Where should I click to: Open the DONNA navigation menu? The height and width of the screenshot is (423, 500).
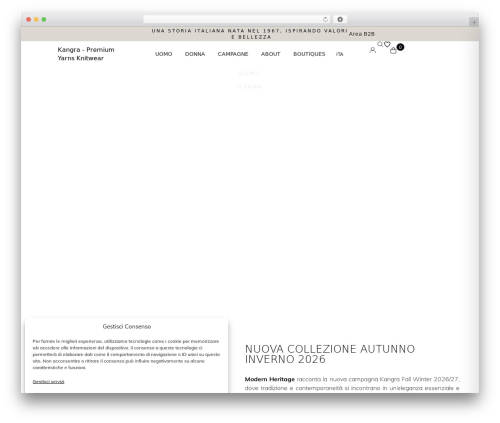tap(195, 54)
